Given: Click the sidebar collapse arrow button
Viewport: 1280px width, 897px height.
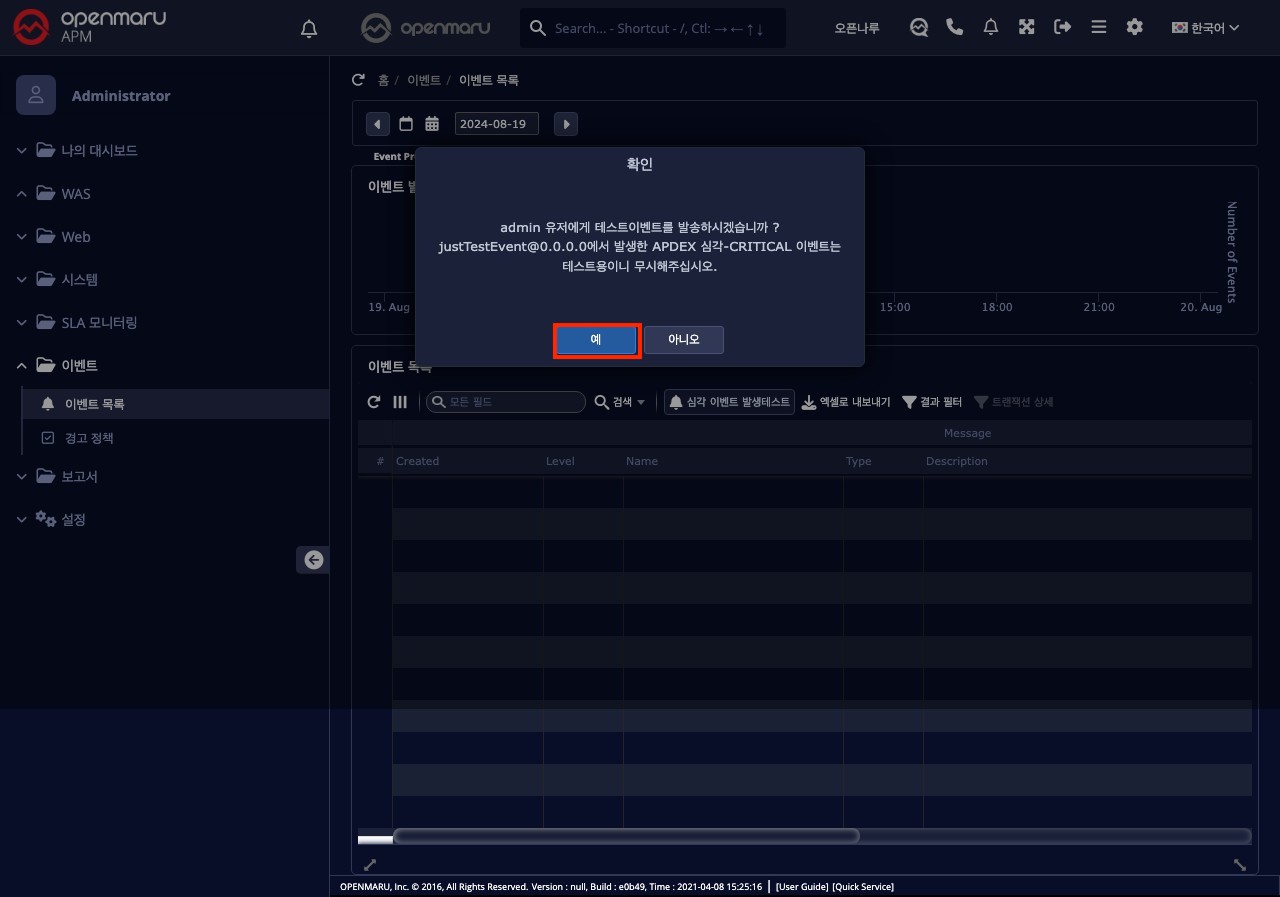Looking at the screenshot, I should 313,560.
